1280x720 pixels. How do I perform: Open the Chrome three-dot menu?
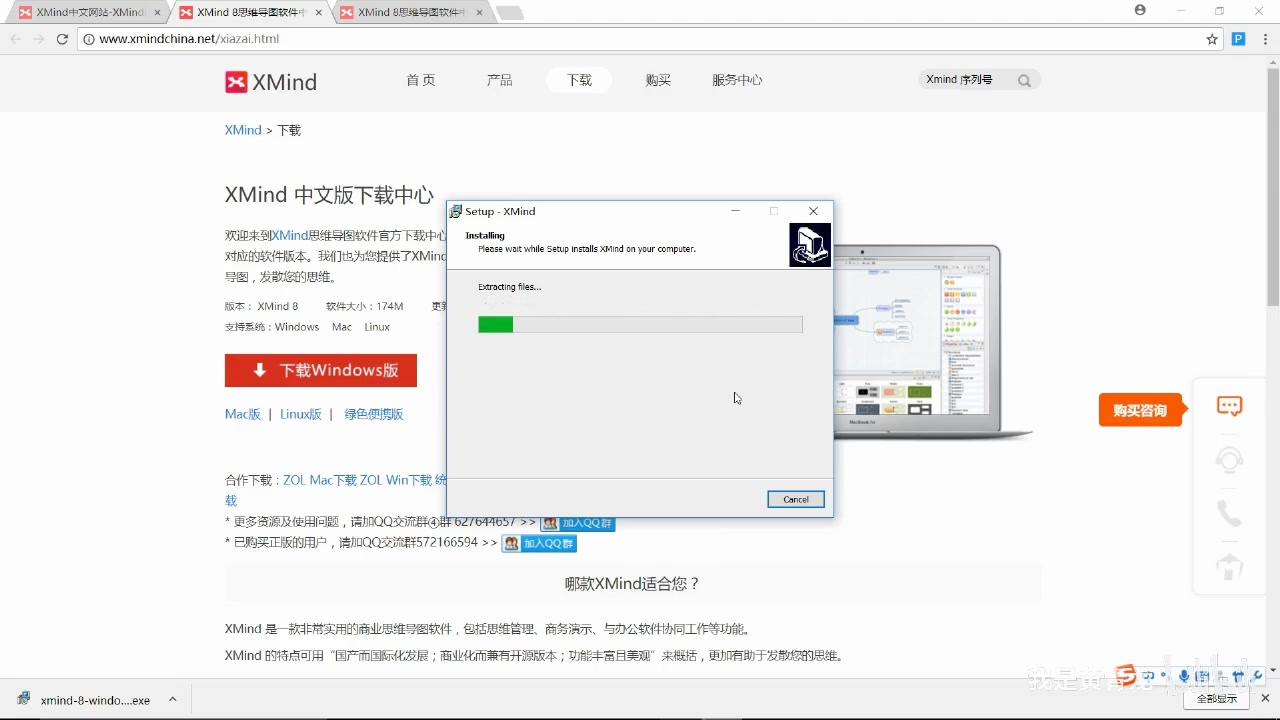pyautogui.click(x=1264, y=39)
